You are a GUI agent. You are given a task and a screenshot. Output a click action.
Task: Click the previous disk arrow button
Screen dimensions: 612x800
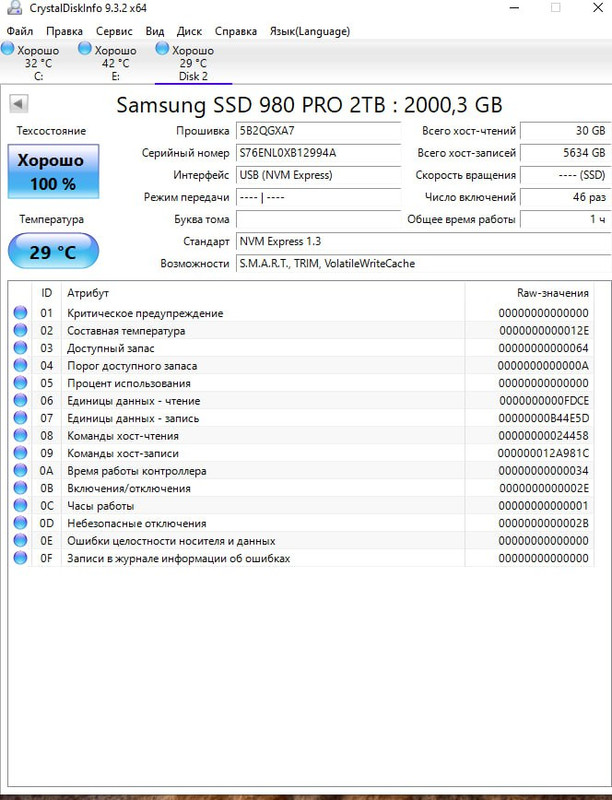pos(18,104)
